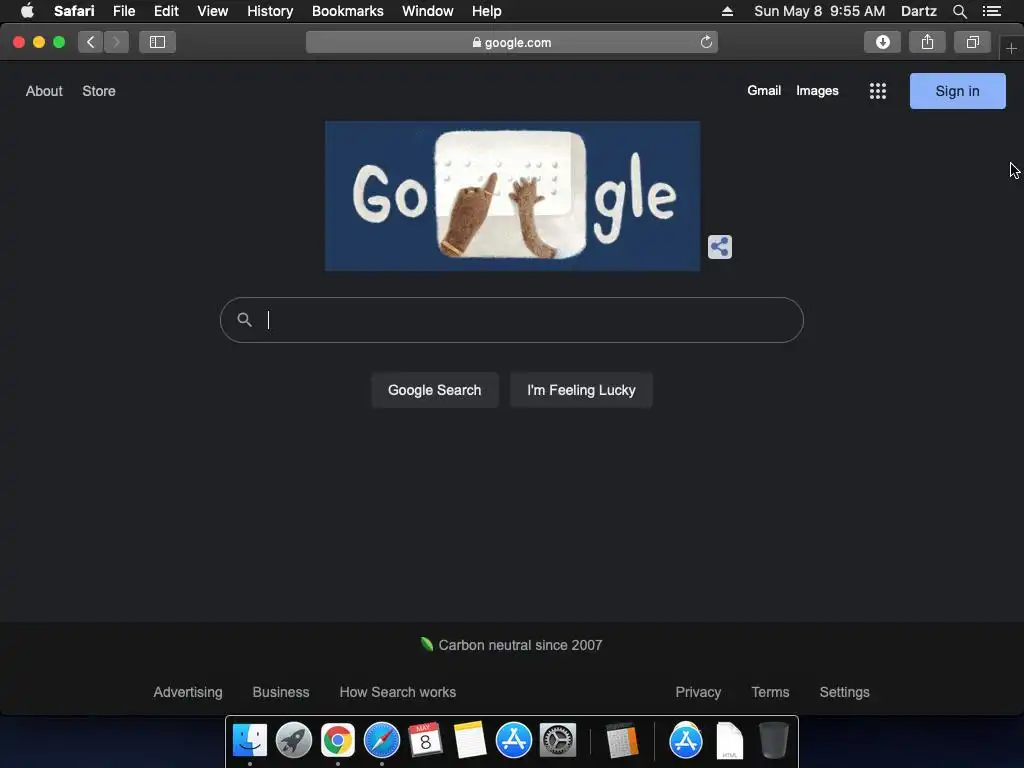Open the About link
This screenshot has height=768, width=1024.
[x=44, y=91]
